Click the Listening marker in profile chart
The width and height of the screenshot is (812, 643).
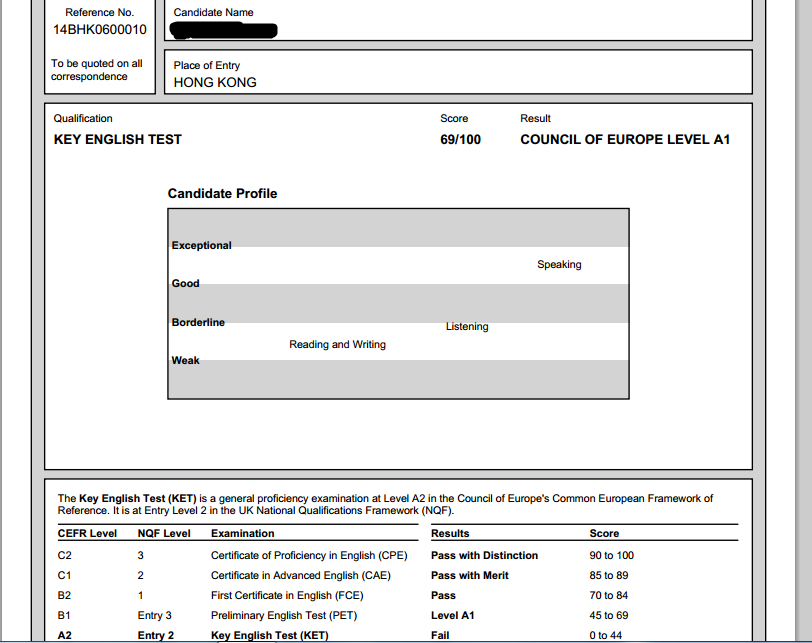point(467,327)
